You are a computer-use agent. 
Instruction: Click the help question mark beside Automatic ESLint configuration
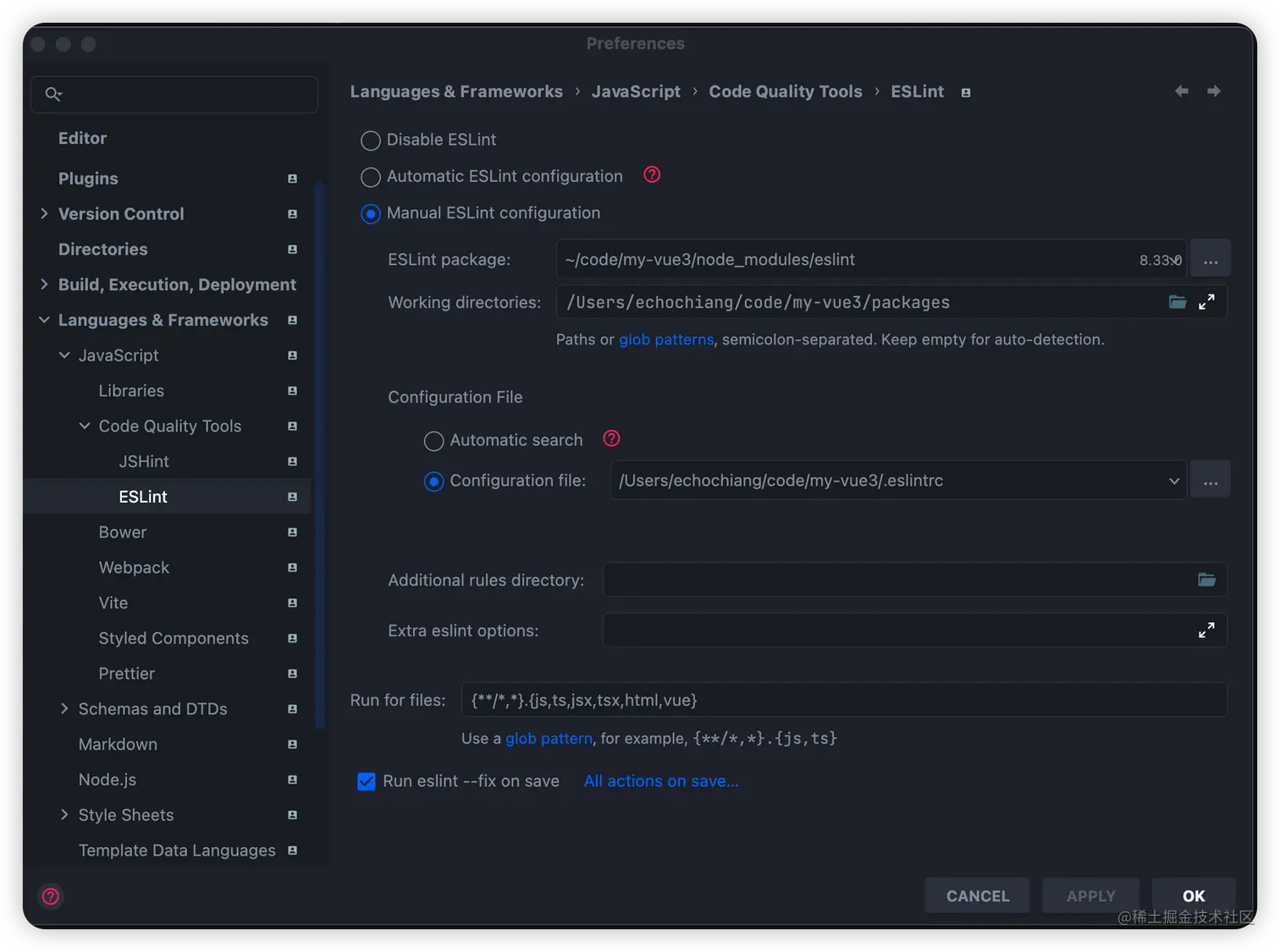click(652, 174)
